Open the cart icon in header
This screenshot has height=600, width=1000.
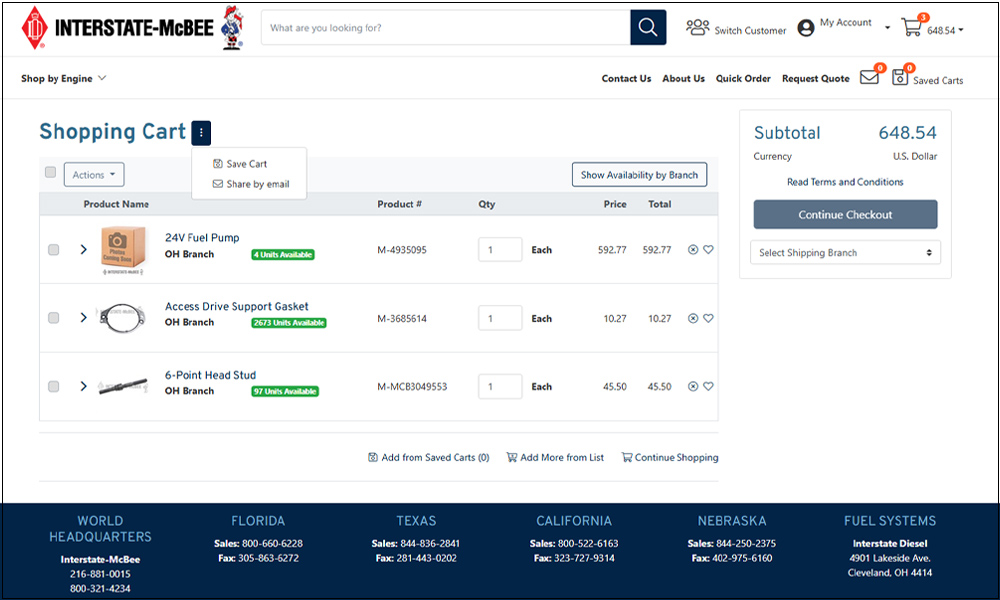click(911, 27)
